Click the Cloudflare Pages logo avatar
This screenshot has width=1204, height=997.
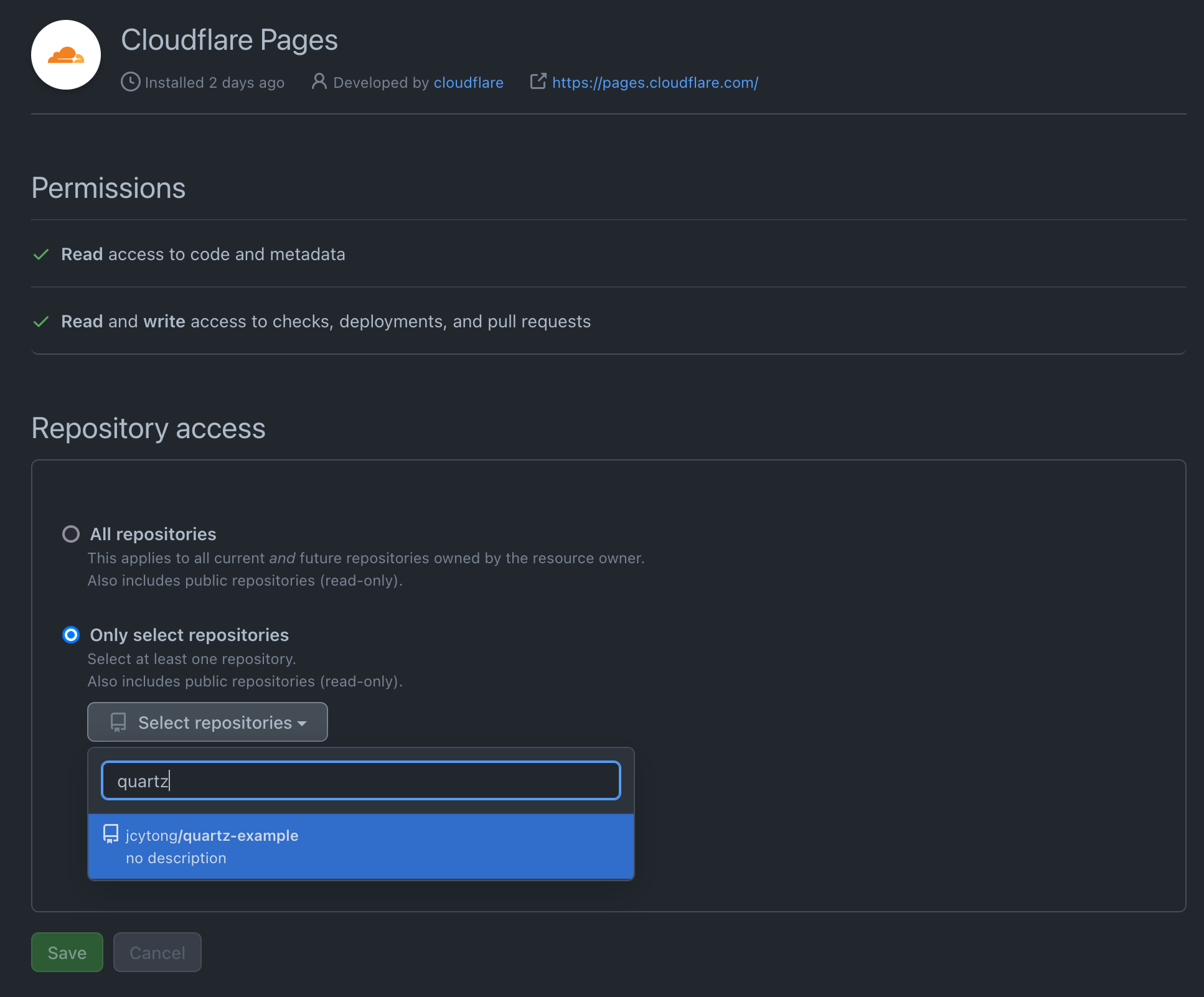point(66,55)
